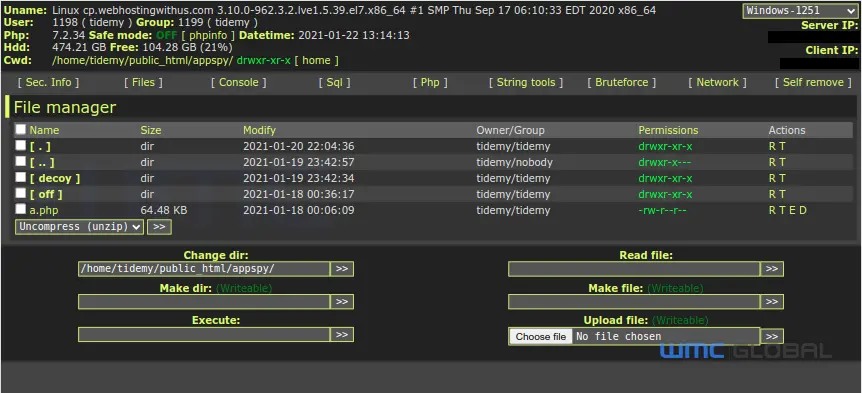Click the [ home ] link next to Cwd
This screenshot has height=393, width=862.
click(317, 60)
